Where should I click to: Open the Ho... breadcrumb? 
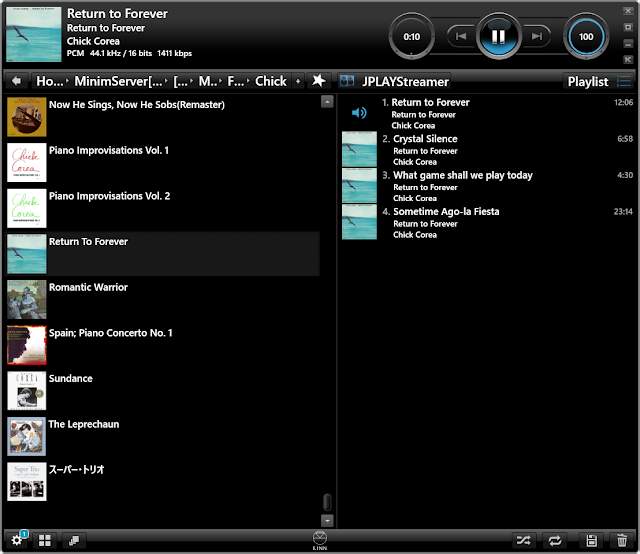pos(50,81)
